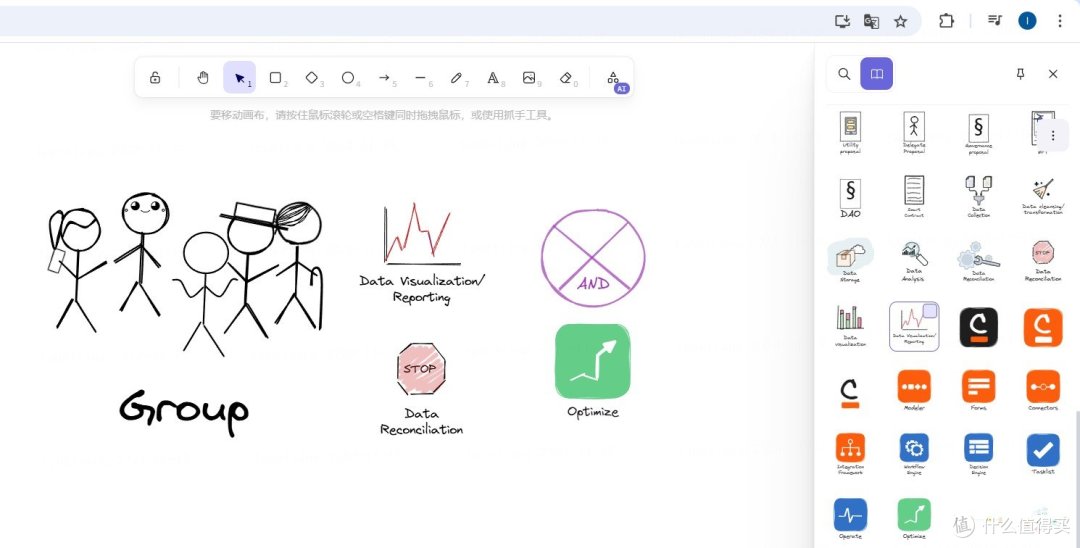Open the more tools AI menu
This screenshot has height=548, width=1080.
pyautogui.click(x=614, y=79)
